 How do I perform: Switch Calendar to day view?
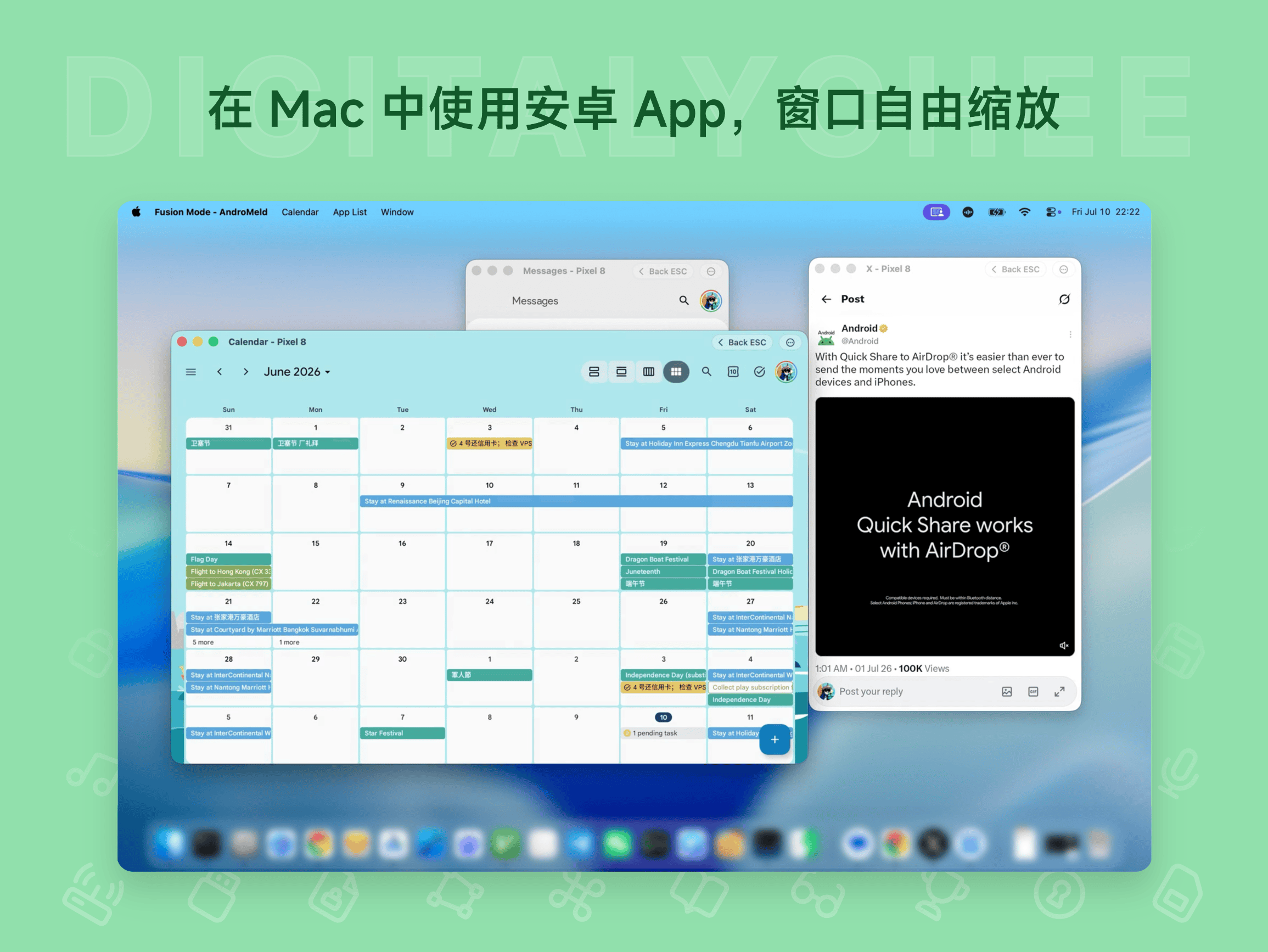point(621,372)
